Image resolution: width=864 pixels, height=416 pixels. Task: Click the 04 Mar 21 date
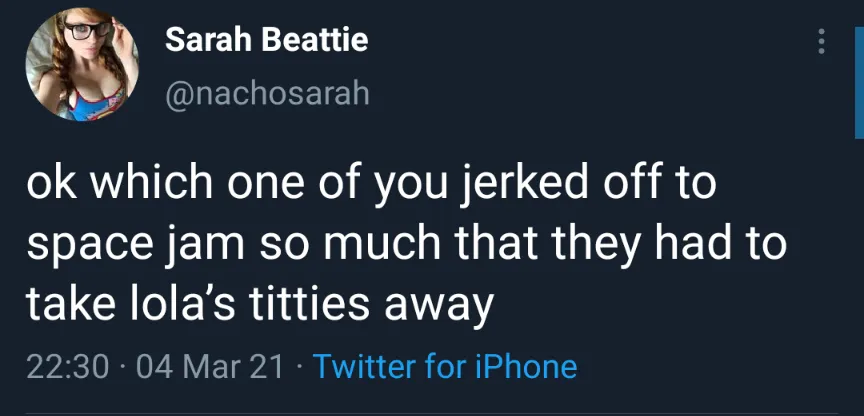pyautogui.click(x=210, y=366)
